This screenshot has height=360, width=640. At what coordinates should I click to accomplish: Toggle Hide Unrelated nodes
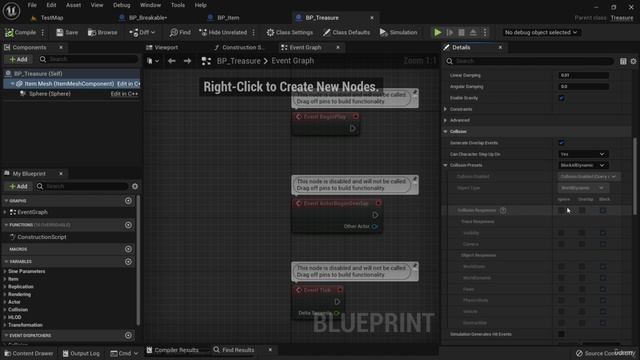[x=223, y=32]
